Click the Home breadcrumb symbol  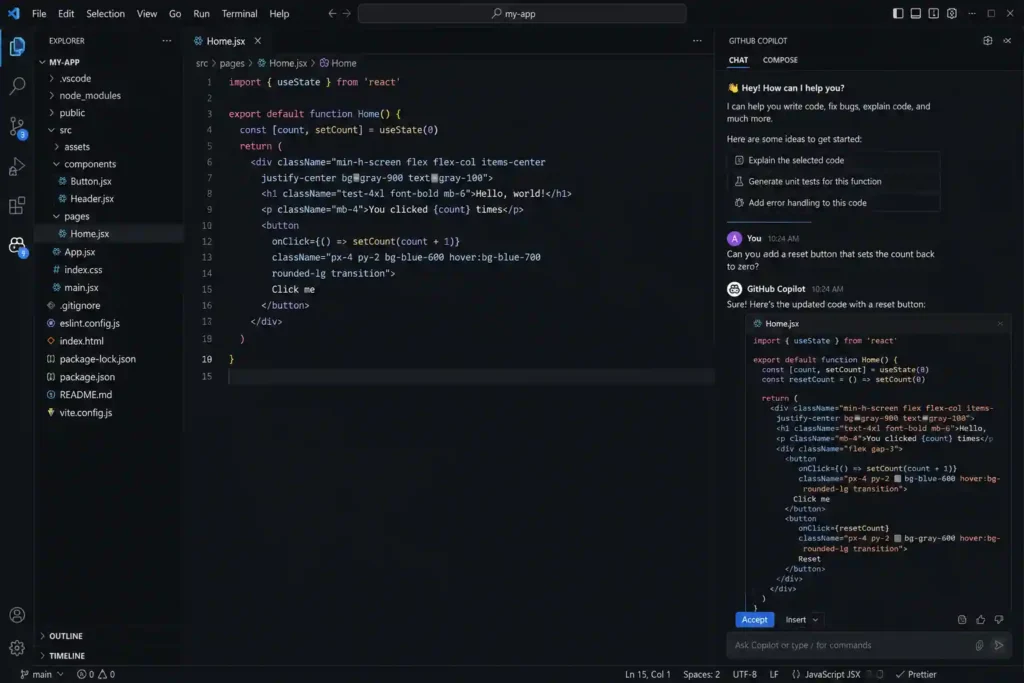338,63
